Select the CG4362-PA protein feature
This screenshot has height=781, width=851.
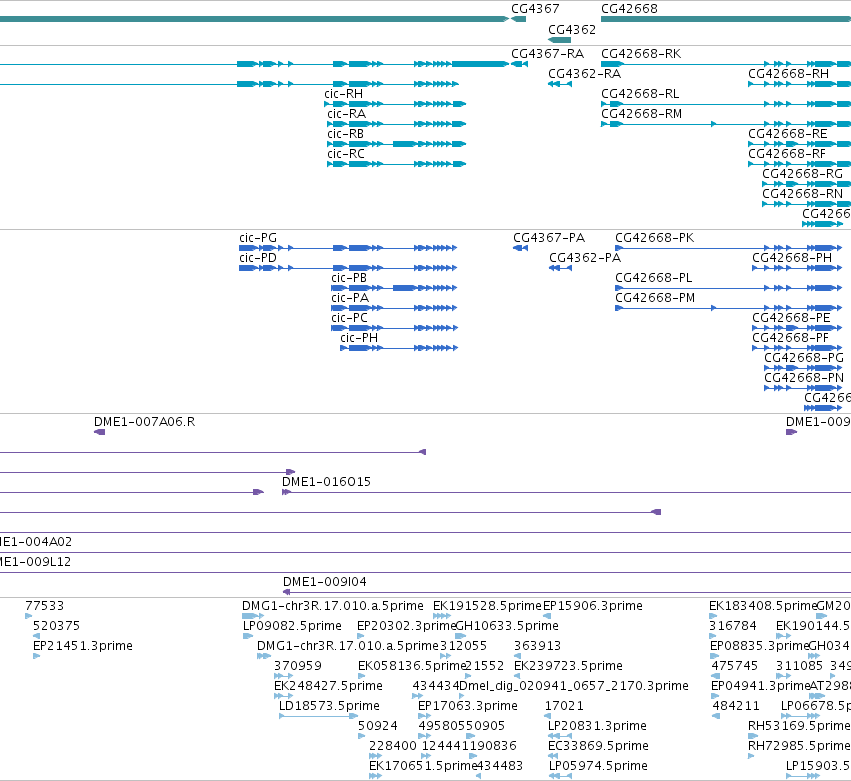585,258
